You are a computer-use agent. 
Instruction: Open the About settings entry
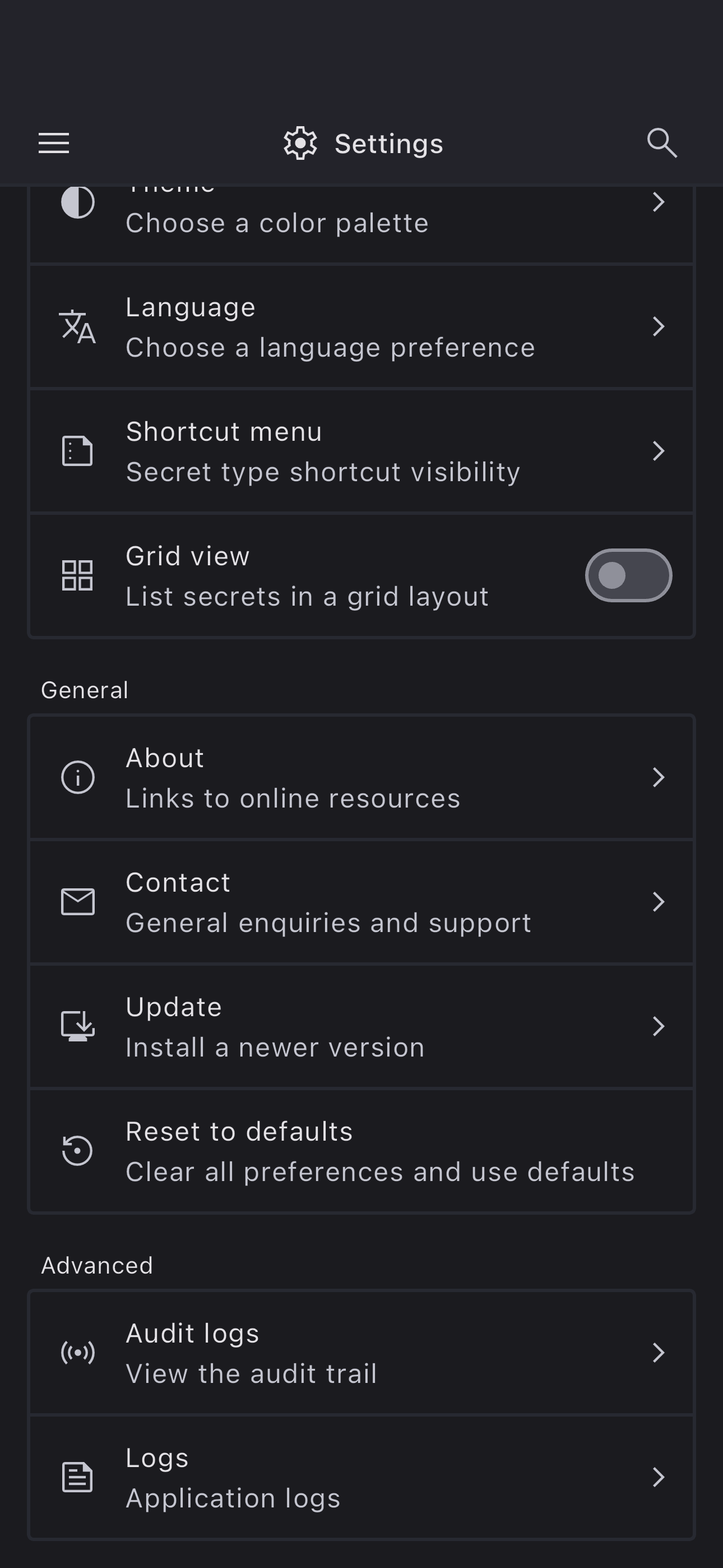(x=361, y=777)
